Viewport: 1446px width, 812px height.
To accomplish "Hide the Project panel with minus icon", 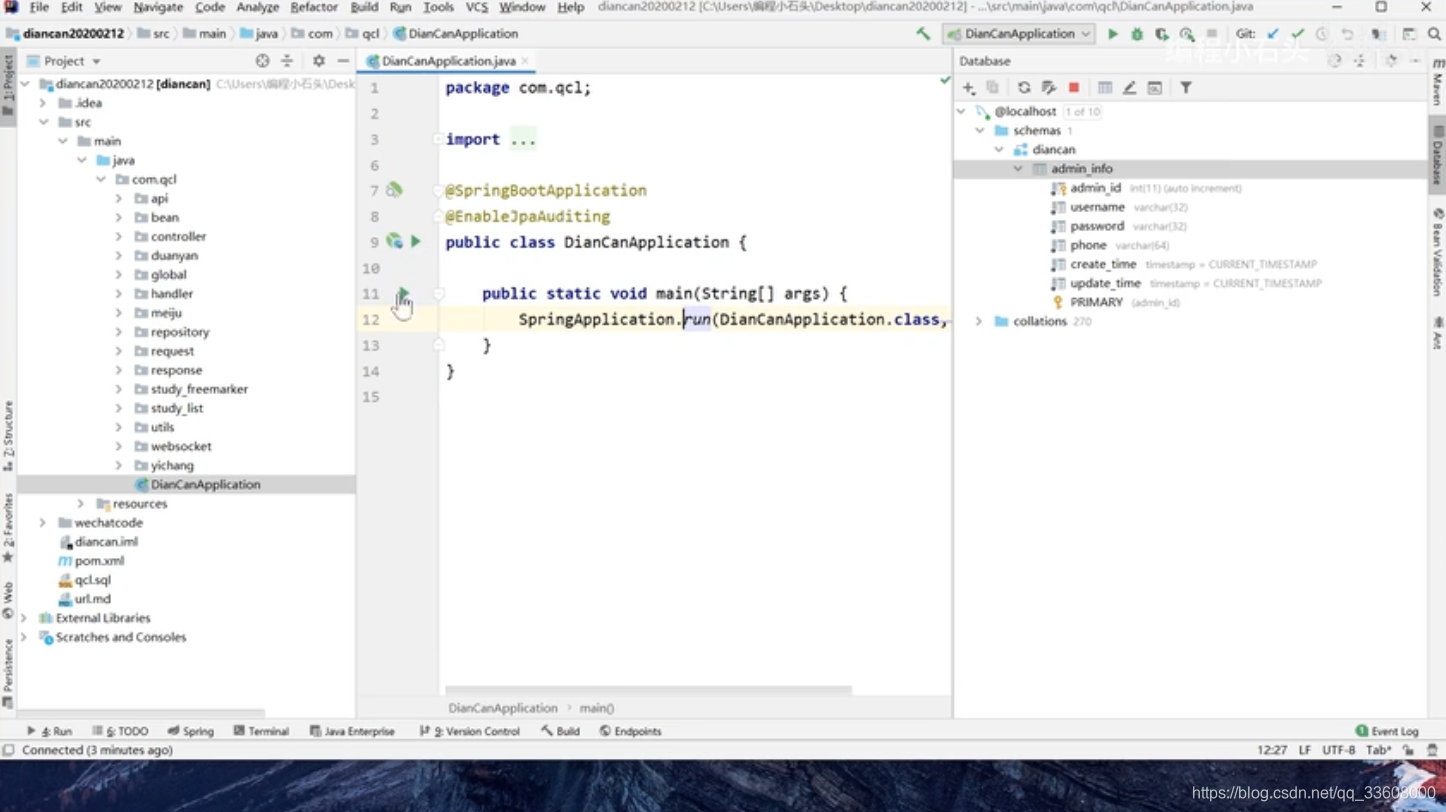I will pyautogui.click(x=343, y=61).
